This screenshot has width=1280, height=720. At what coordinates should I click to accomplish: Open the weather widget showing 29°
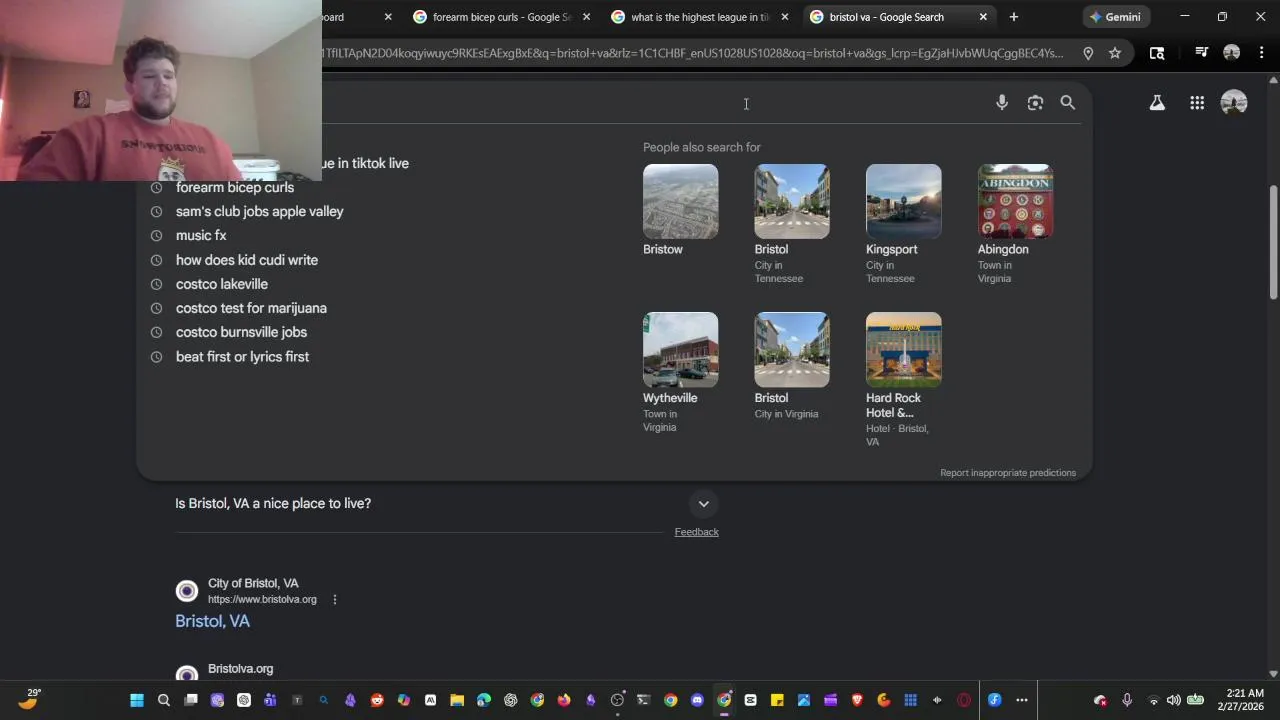[x=28, y=700]
